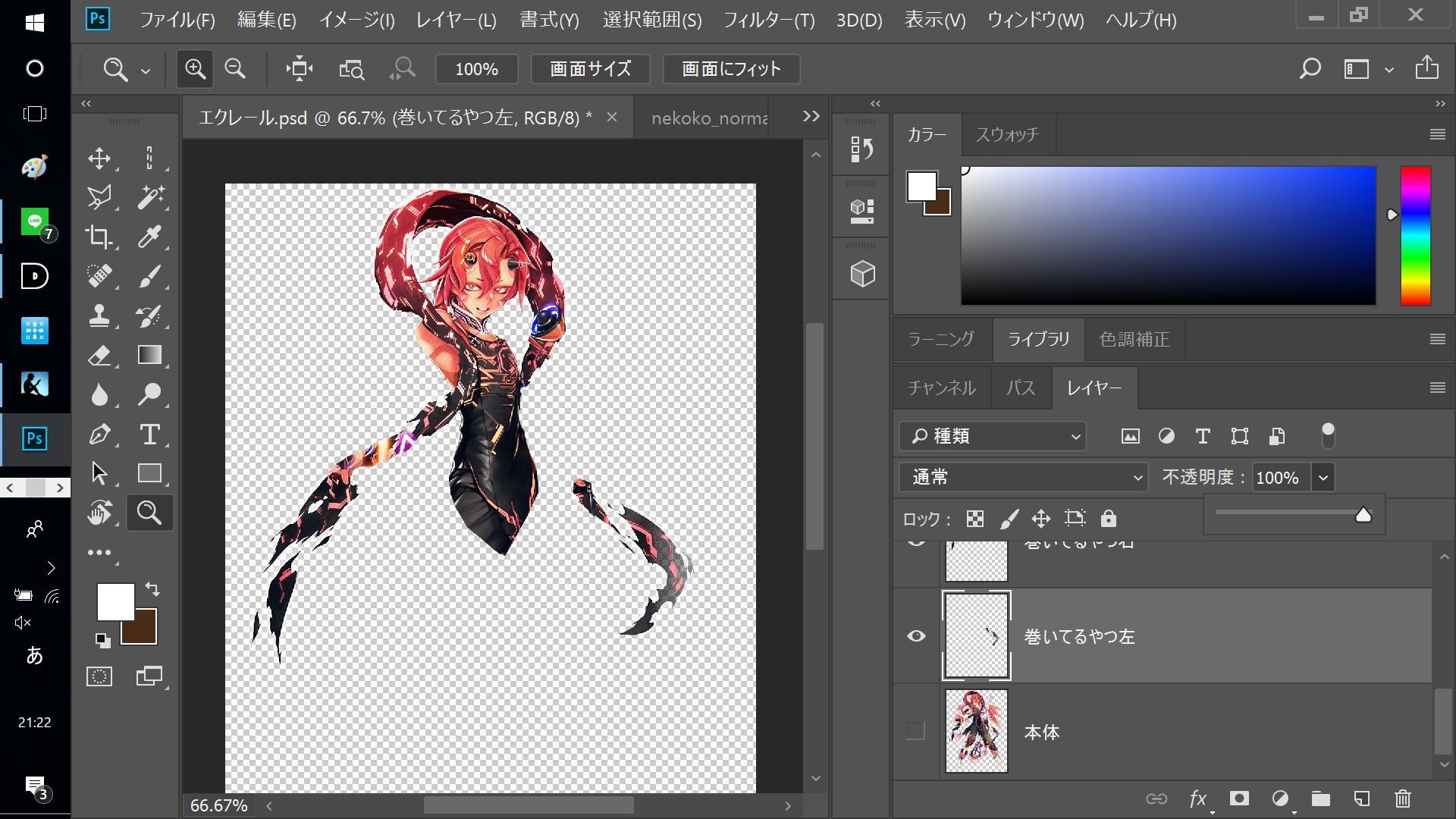
Task: Click the rainbow hue slider strip
Action: click(x=1415, y=235)
